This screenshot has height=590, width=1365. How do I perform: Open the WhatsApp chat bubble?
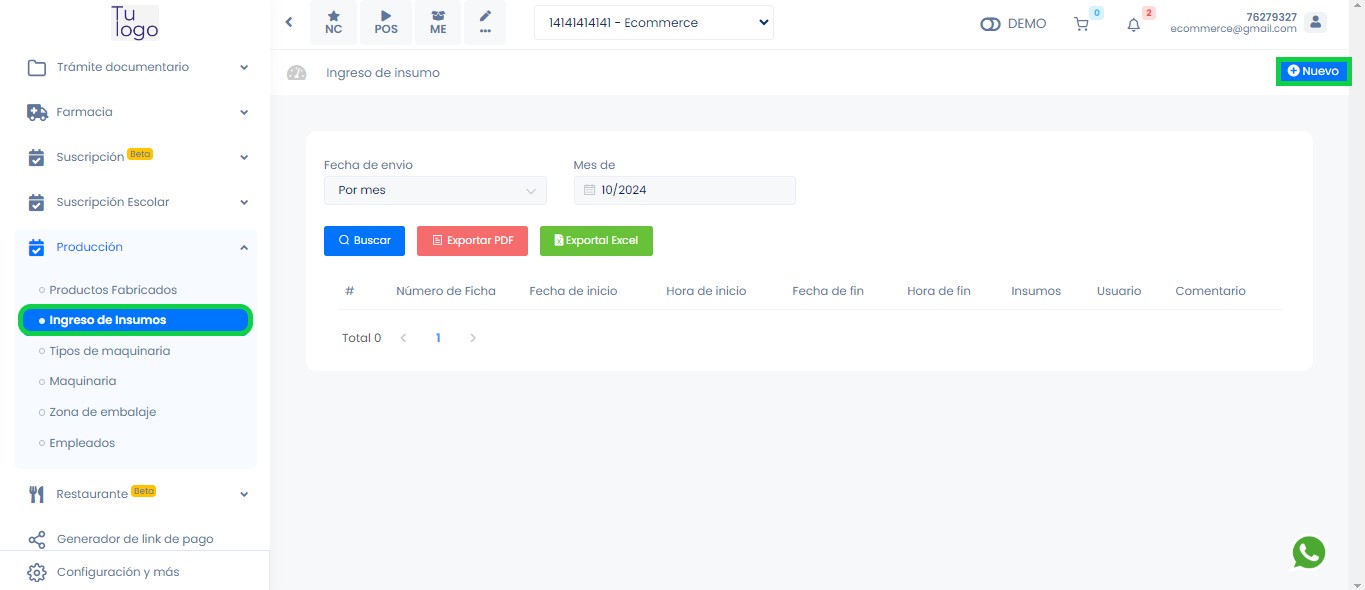(x=1308, y=552)
